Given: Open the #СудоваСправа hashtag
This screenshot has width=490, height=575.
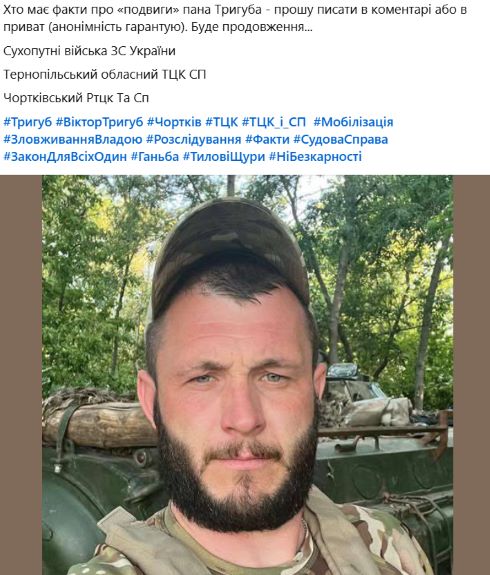Looking at the screenshot, I should point(341,139).
